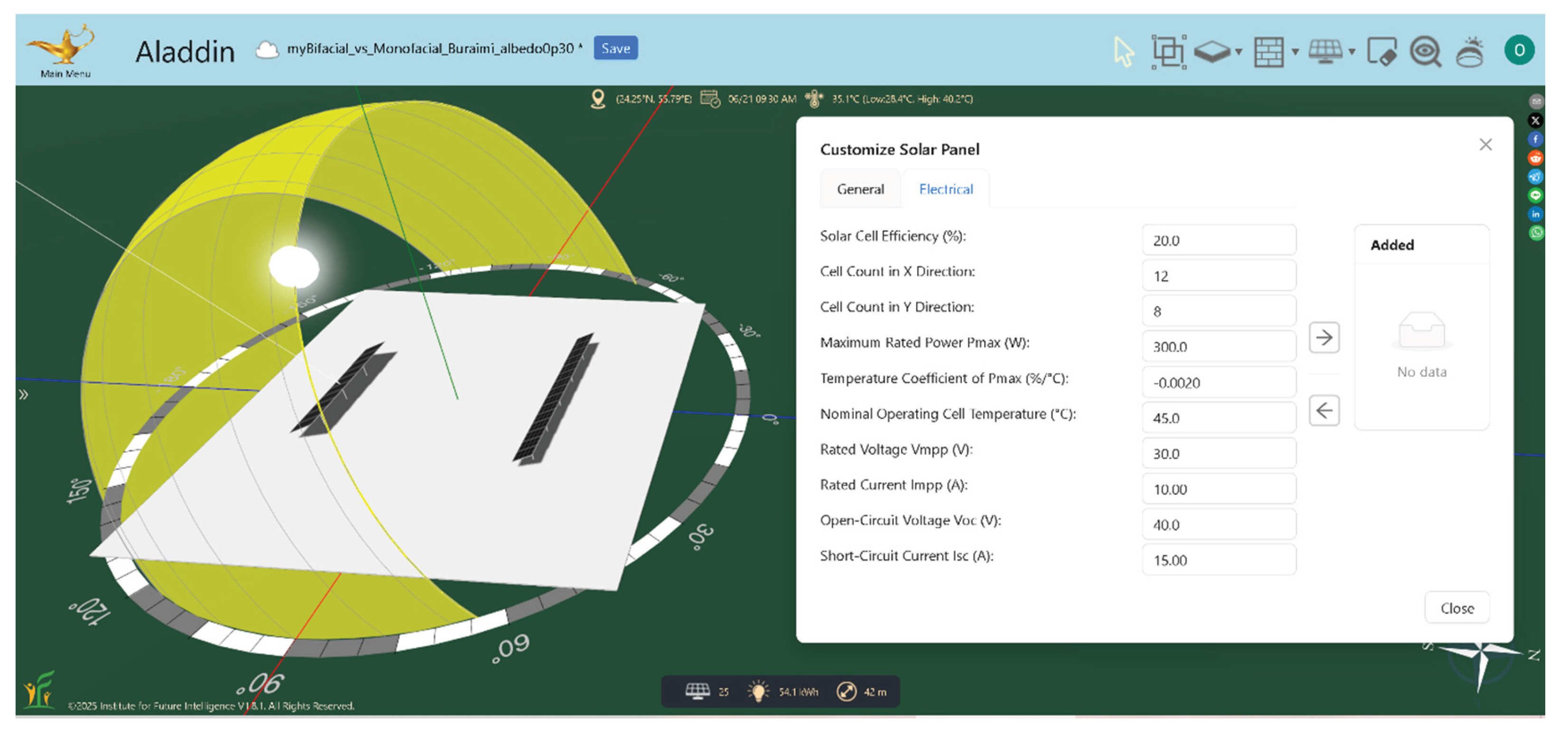The width and height of the screenshot is (1568, 738).
Task: Switch to the General tab
Action: (x=860, y=189)
